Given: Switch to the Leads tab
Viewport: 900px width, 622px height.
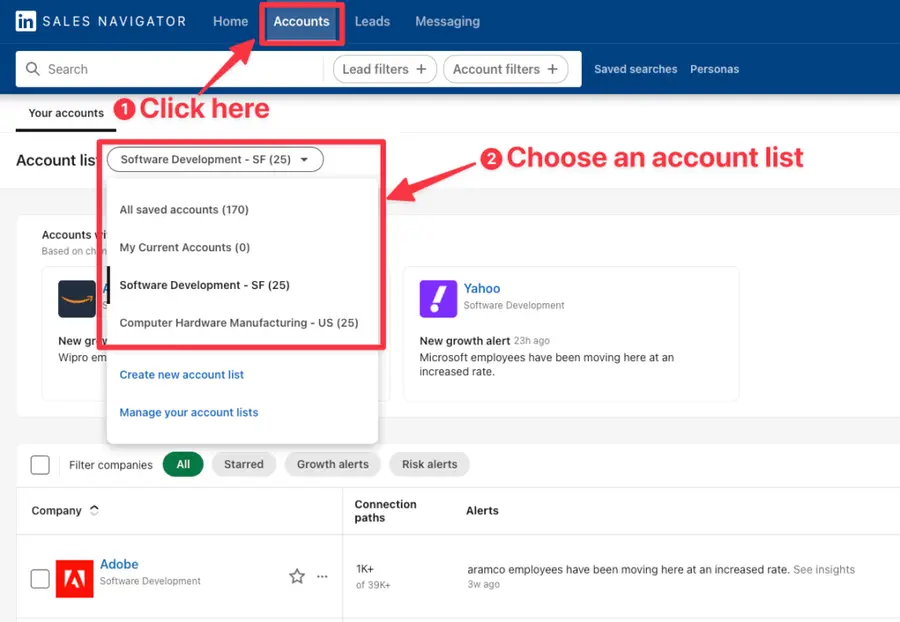Looking at the screenshot, I should tap(372, 21).
